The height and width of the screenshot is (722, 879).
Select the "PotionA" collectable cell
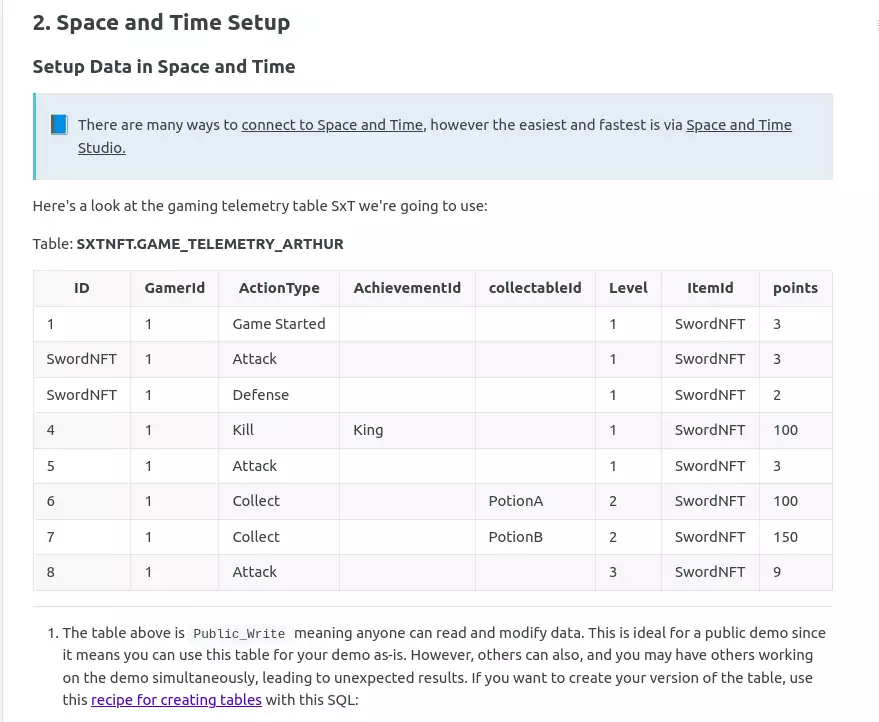coord(516,501)
